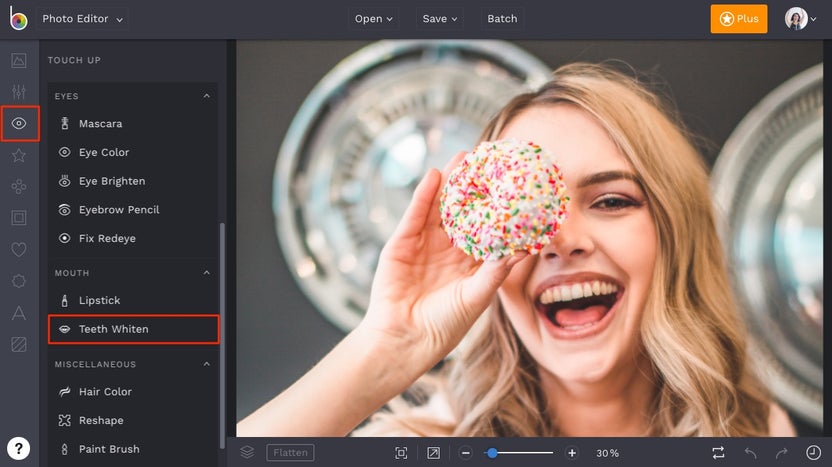Open the Touch Up eye icon in sidebar

[x=19, y=123]
